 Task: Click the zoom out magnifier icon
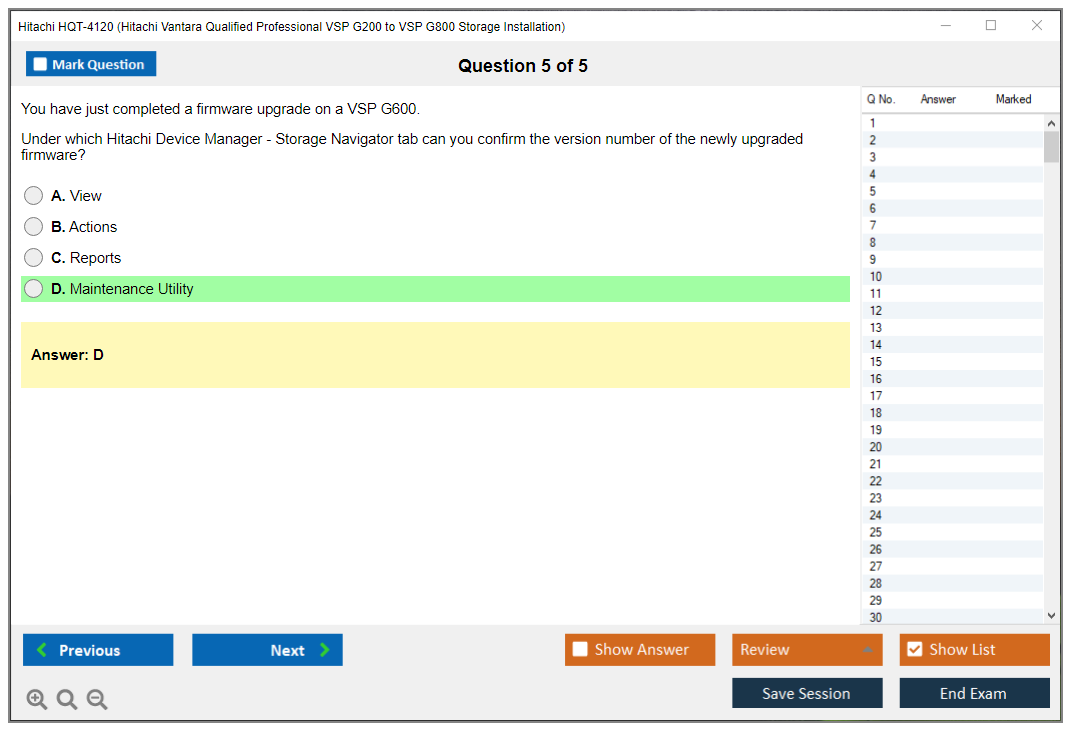(97, 700)
